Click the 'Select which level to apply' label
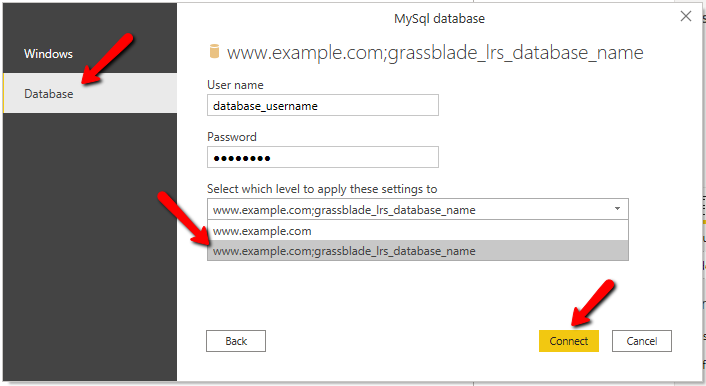 [x=322, y=189]
